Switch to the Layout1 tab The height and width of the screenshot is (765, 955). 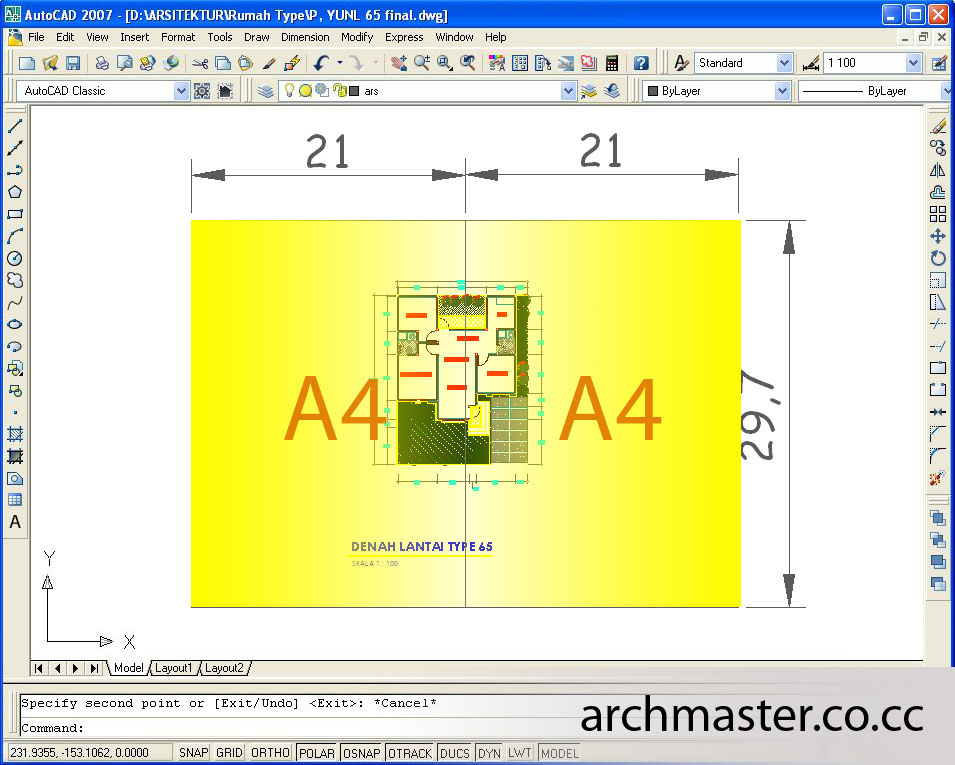[174, 667]
